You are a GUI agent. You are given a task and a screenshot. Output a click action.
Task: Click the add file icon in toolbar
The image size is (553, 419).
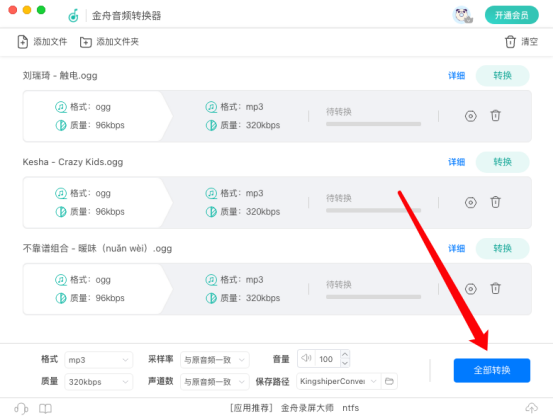pyautogui.click(x=23, y=42)
